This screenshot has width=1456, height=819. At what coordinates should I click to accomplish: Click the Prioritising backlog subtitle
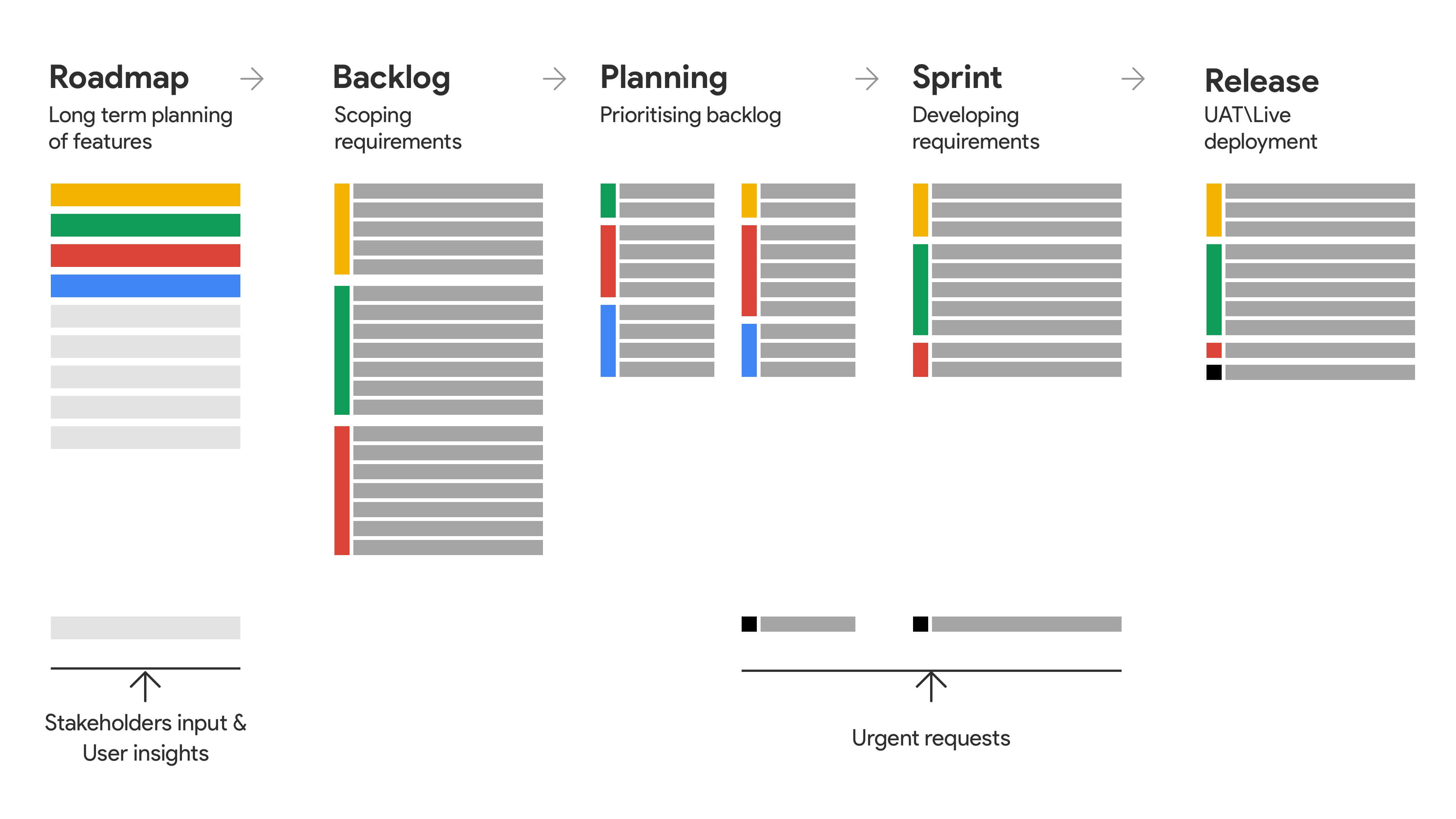tap(690, 115)
